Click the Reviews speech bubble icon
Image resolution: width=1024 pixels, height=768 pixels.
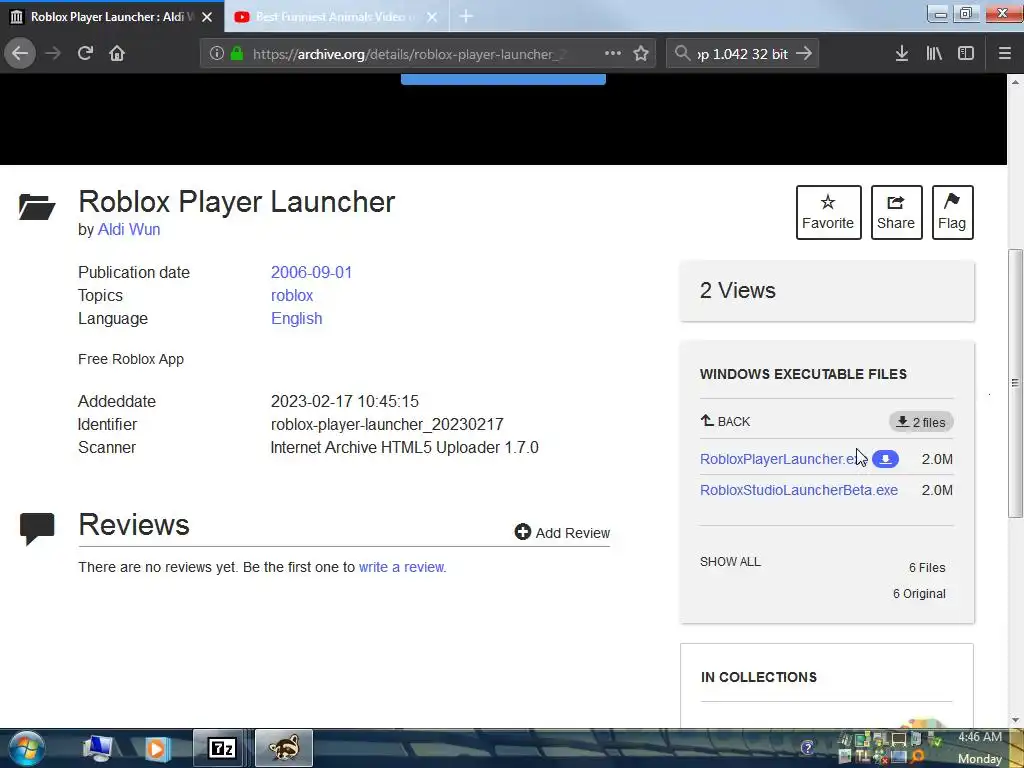[x=37, y=528]
